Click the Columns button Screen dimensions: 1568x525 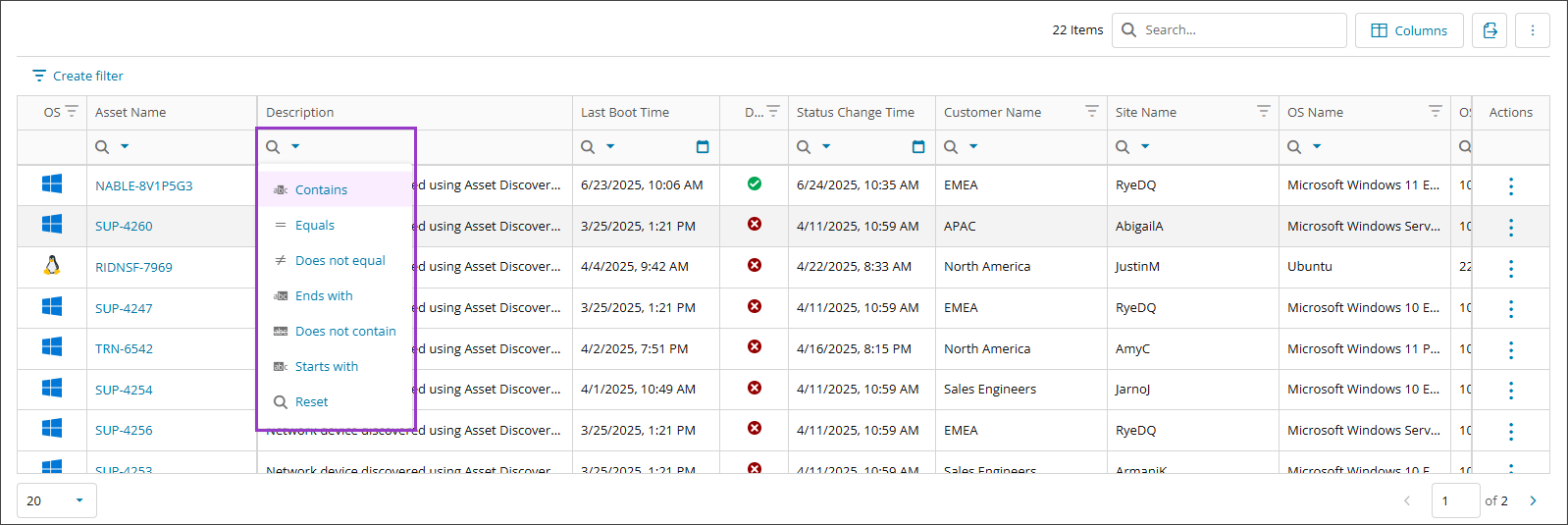(x=1409, y=30)
